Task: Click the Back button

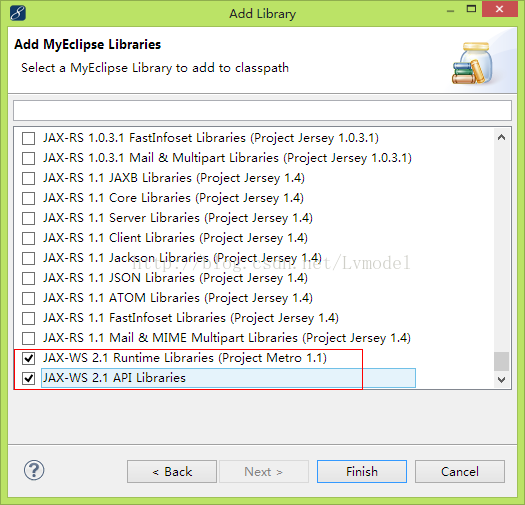Action: (172, 472)
